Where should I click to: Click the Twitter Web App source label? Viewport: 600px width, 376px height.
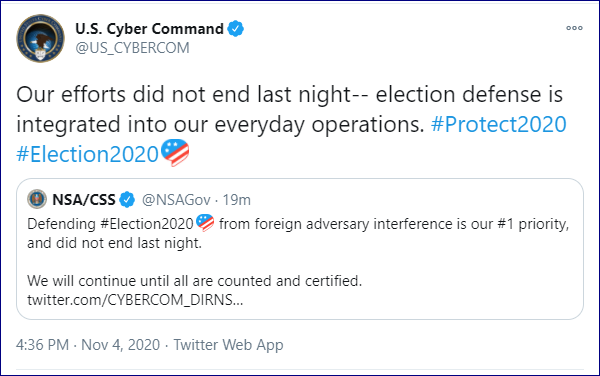coord(228,345)
